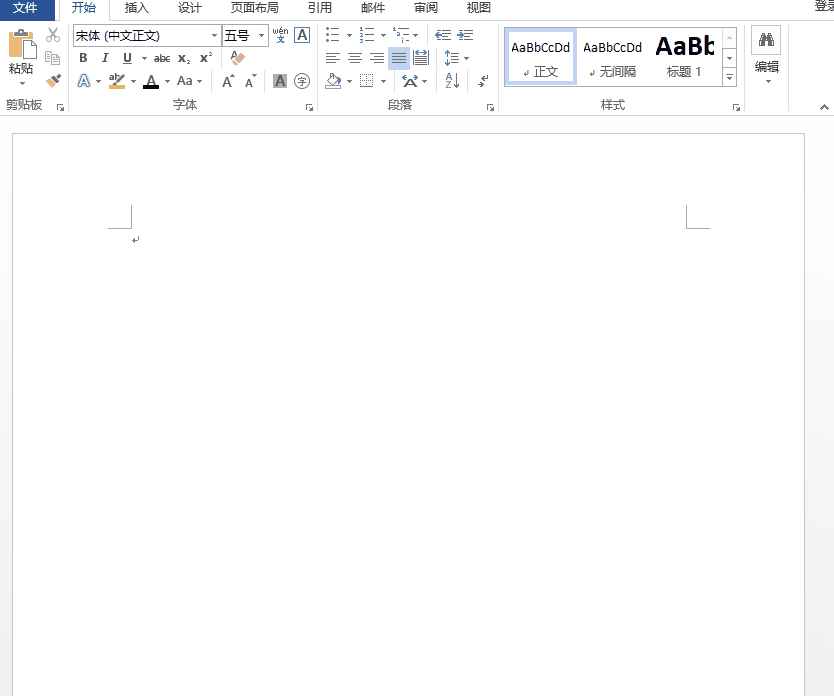
Task: Apply the 标题 1 Heading style
Action: point(685,57)
